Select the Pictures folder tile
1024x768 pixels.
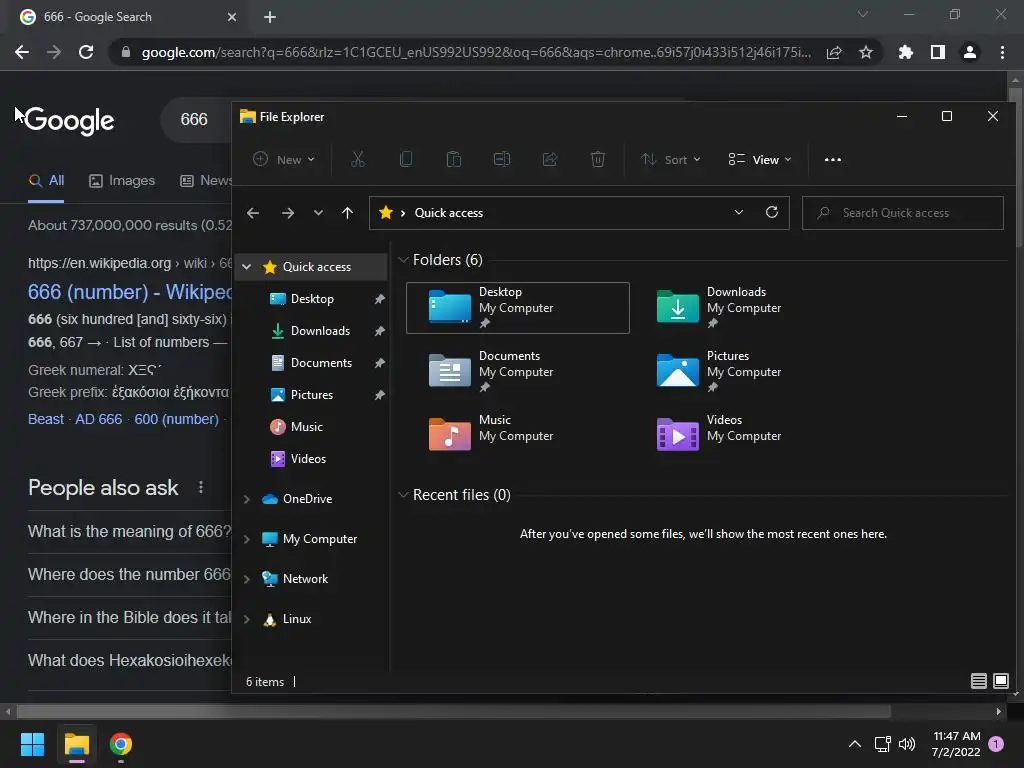tap(746, 372)
